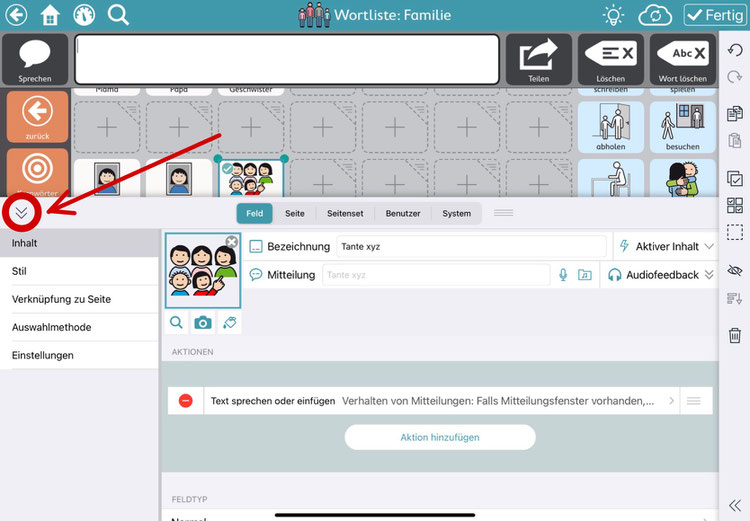Open Auswahlmethode in the left menu
Viewport: 750px width, 521px height.
pyautogui.click(x=79, y=327)
